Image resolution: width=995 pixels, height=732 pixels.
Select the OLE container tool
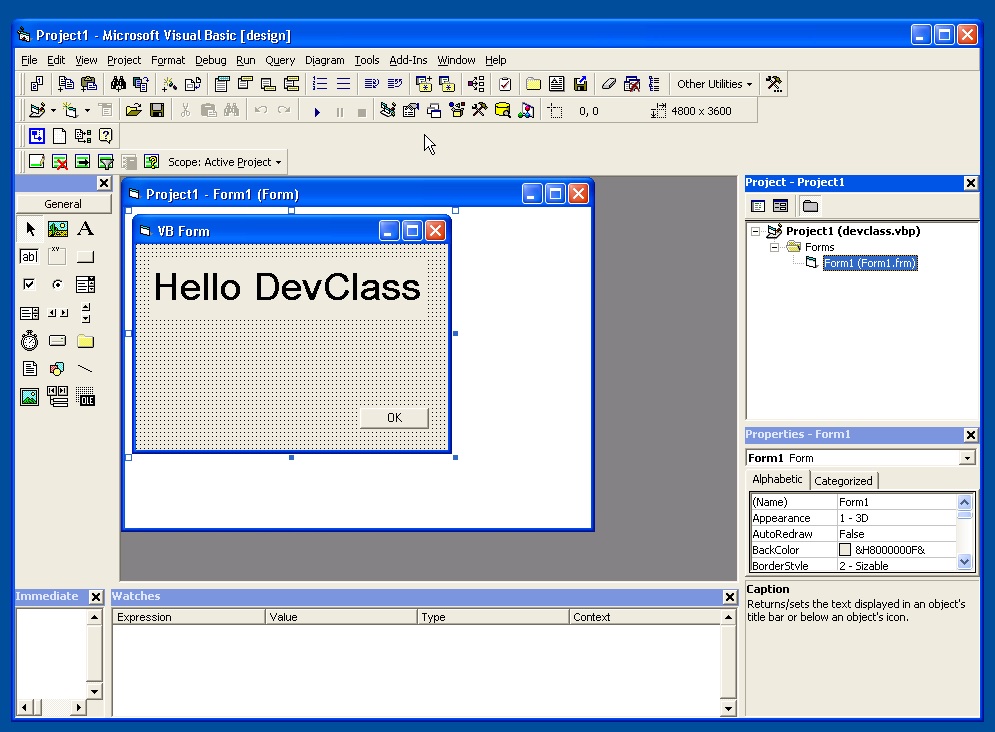pos(85,396)
